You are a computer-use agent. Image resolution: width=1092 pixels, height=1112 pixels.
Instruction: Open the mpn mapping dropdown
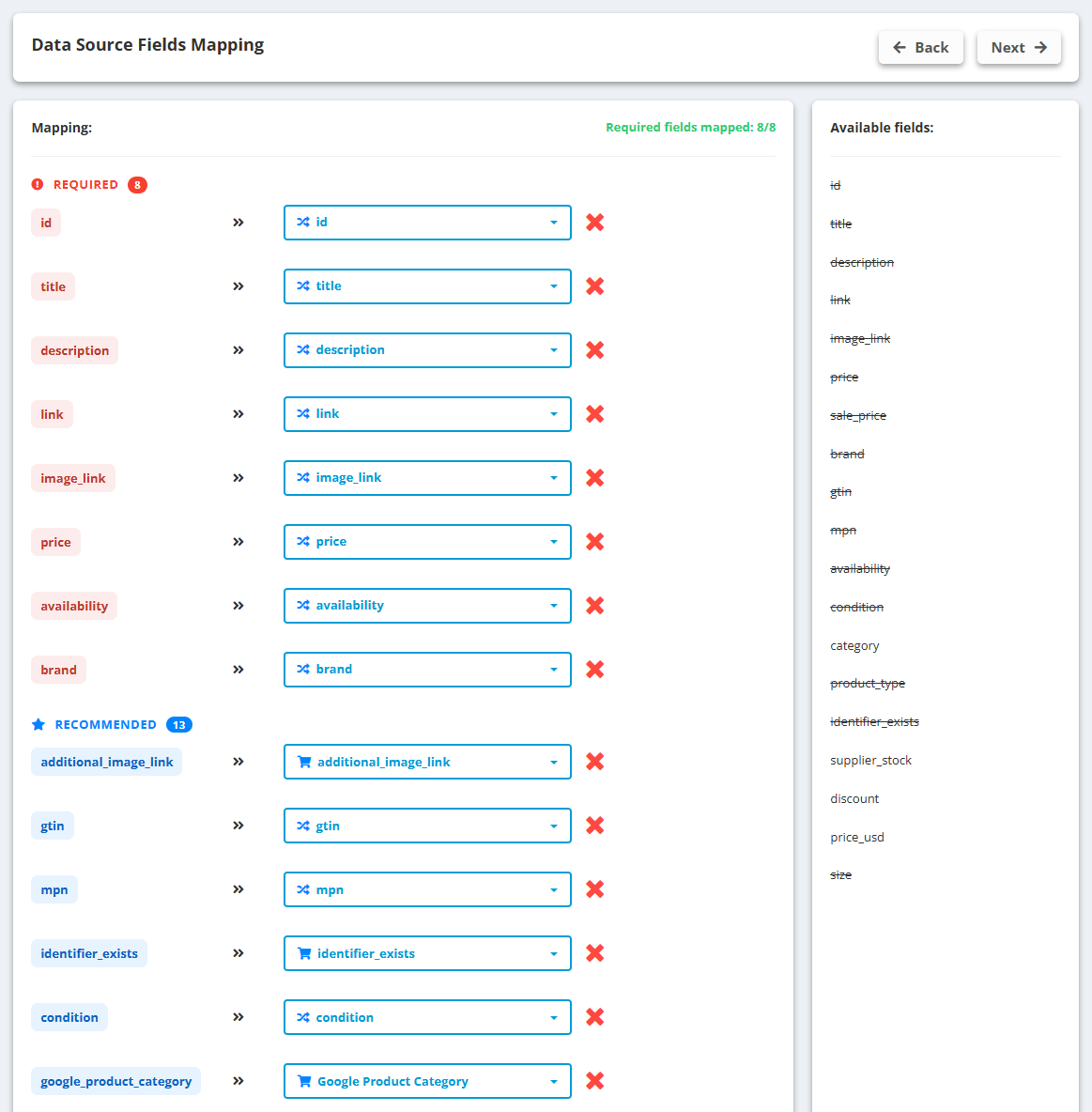click(427, 889)
